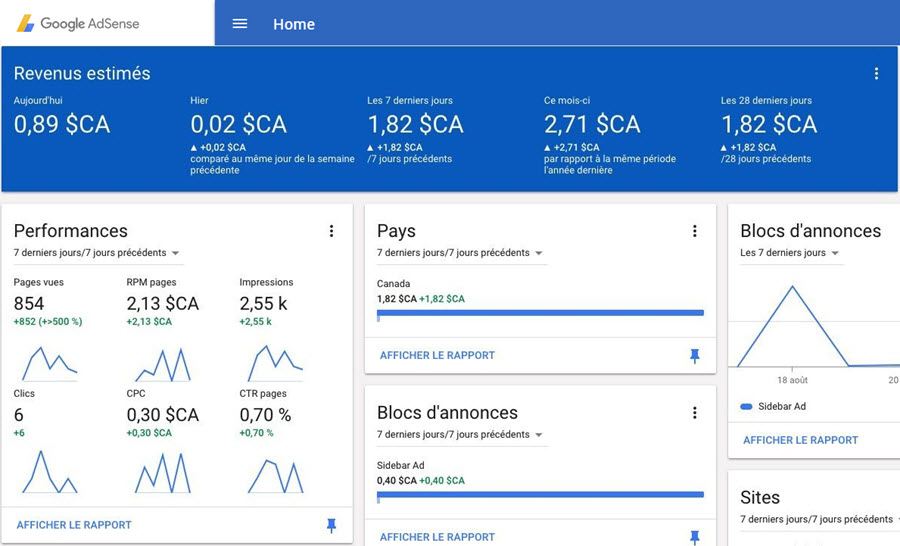
Task: Click the Clics sparkline chart
Action: click(x=49, y=472)
